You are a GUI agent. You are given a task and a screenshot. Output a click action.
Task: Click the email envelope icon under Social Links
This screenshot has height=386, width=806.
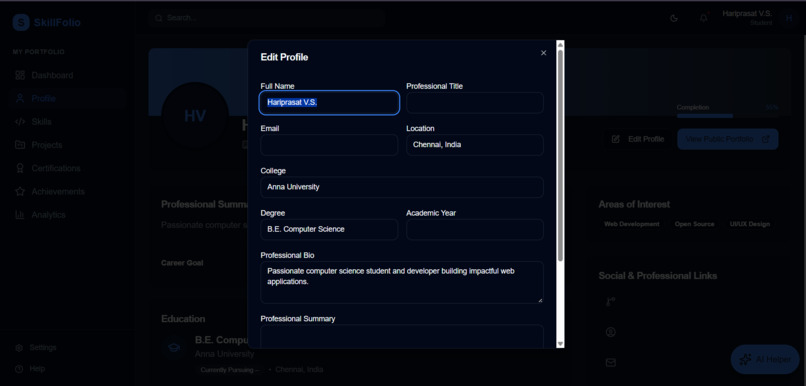[x=610, y=363]
